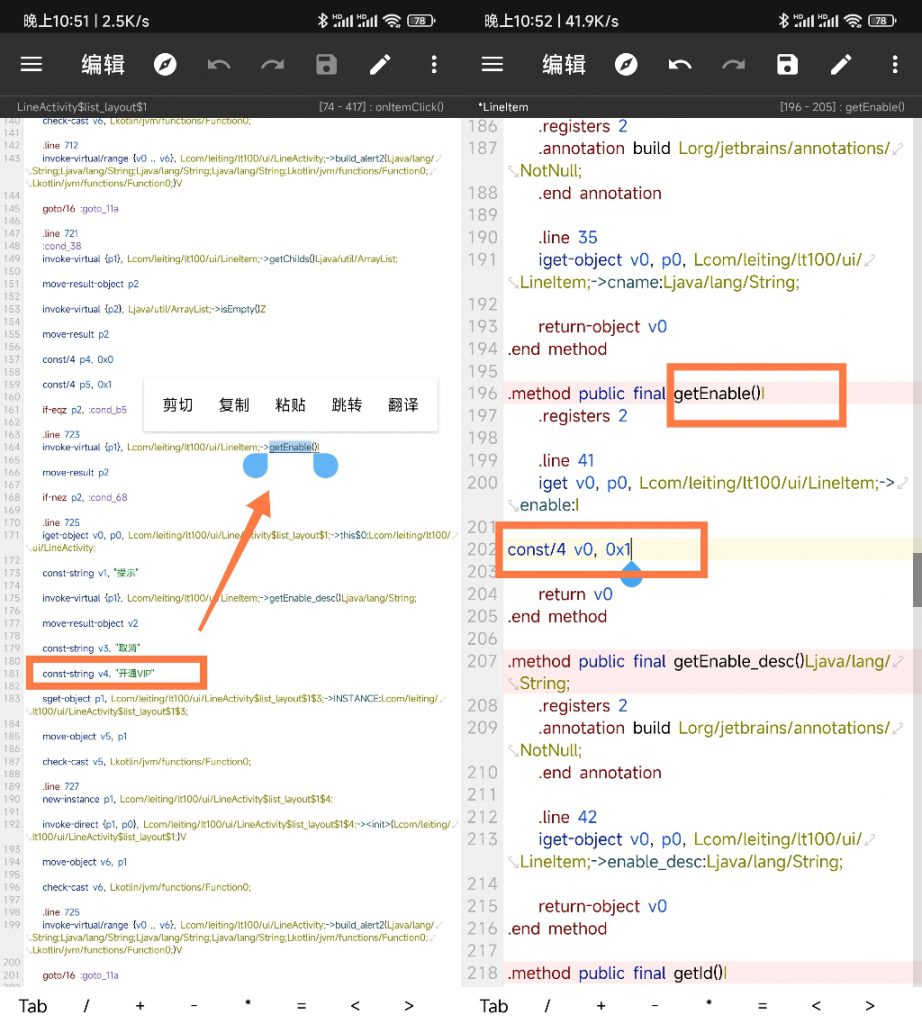Screen dimensions: 922x1024
Task: Tap 粘贴 in the popup menu
Action: click(x=290, y=405)
